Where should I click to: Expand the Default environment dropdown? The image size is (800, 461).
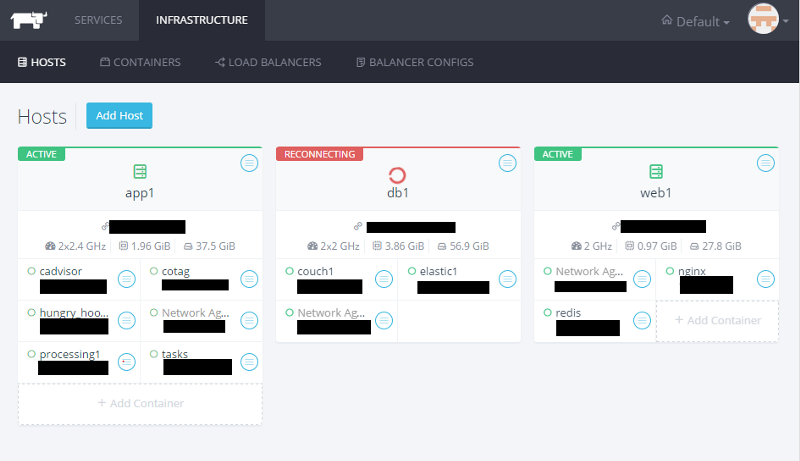tap(696, 21)
